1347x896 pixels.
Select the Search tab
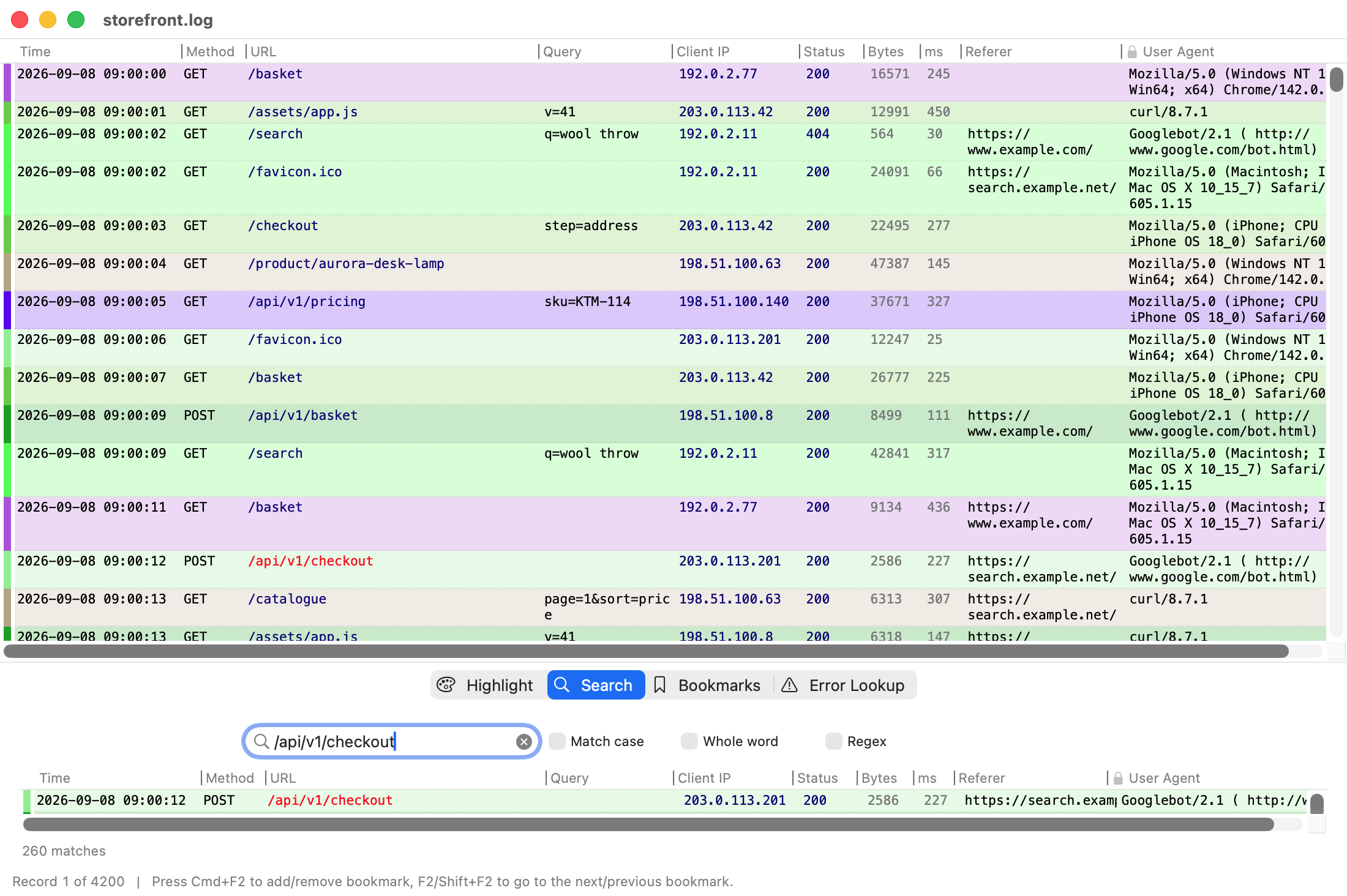click(x=596, y=685)
